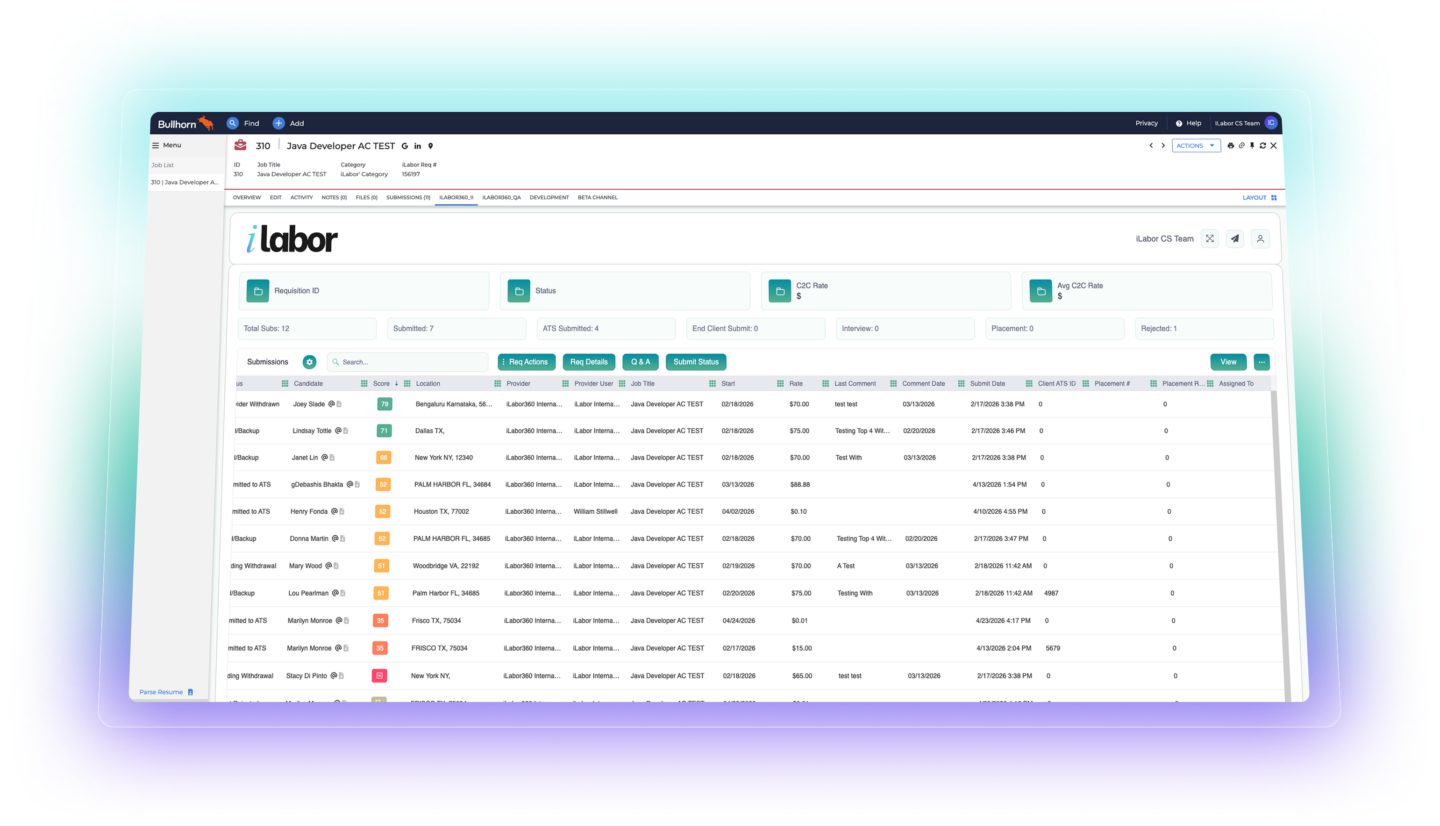Click the iLabor fullscreen expand icon
This screenshot has height=826, width=1440.
click(1210, 239)
